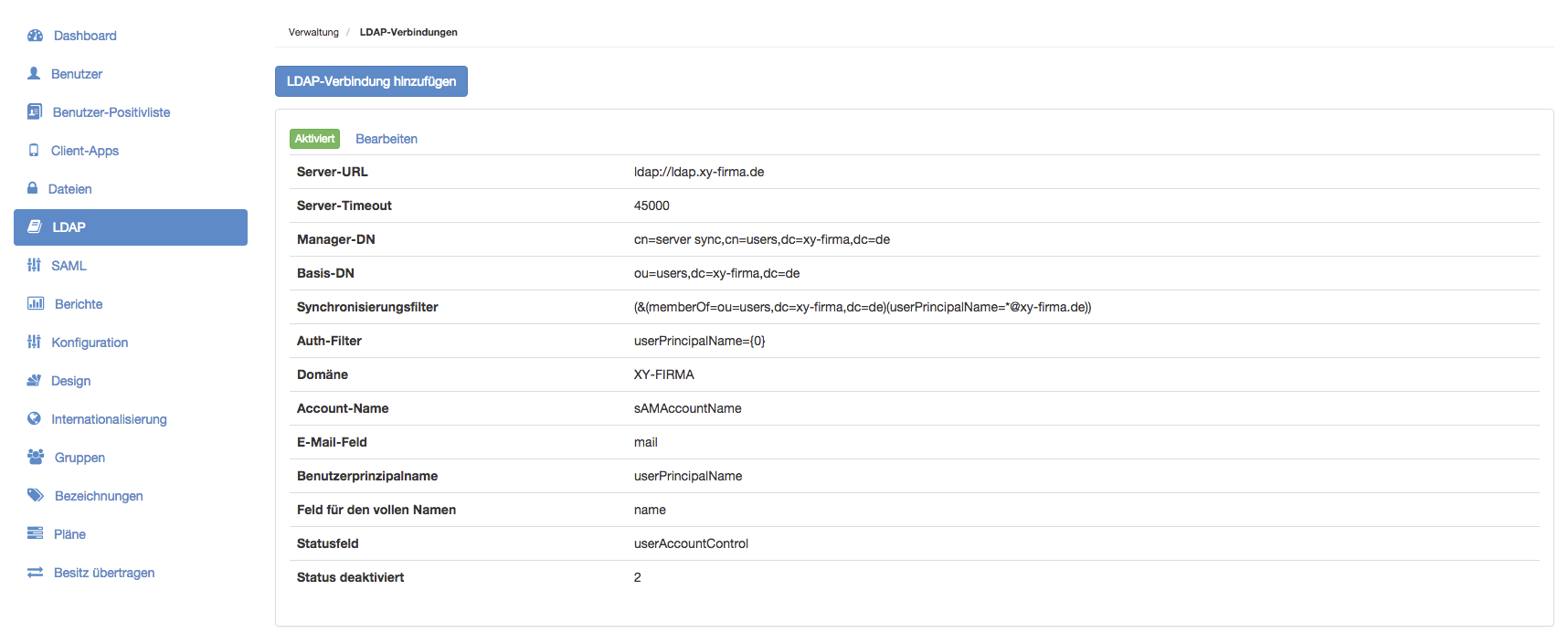Click the Statusfeld value userAccountControl
Viewport: 1568px width, 643px height.
click(x=691, y=543)
